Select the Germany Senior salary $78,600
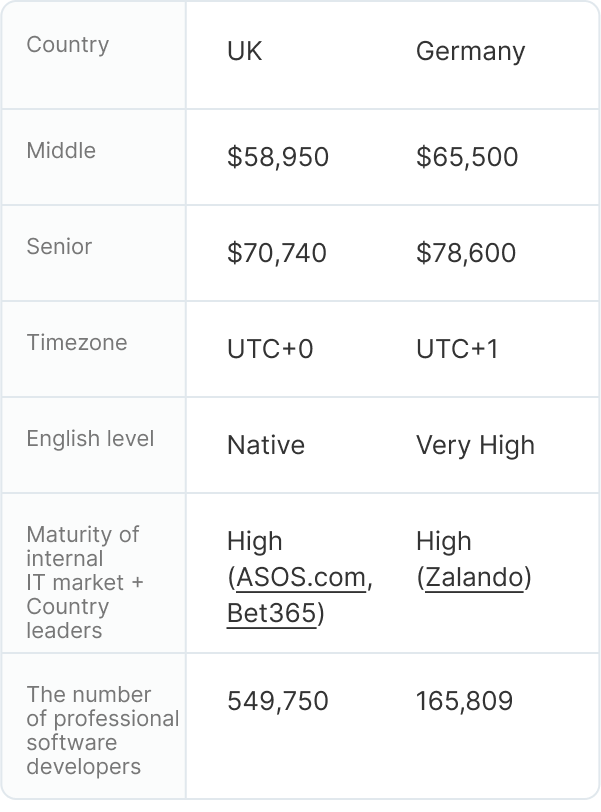This screenshot has height=812, width=601. tap(466, 253)
